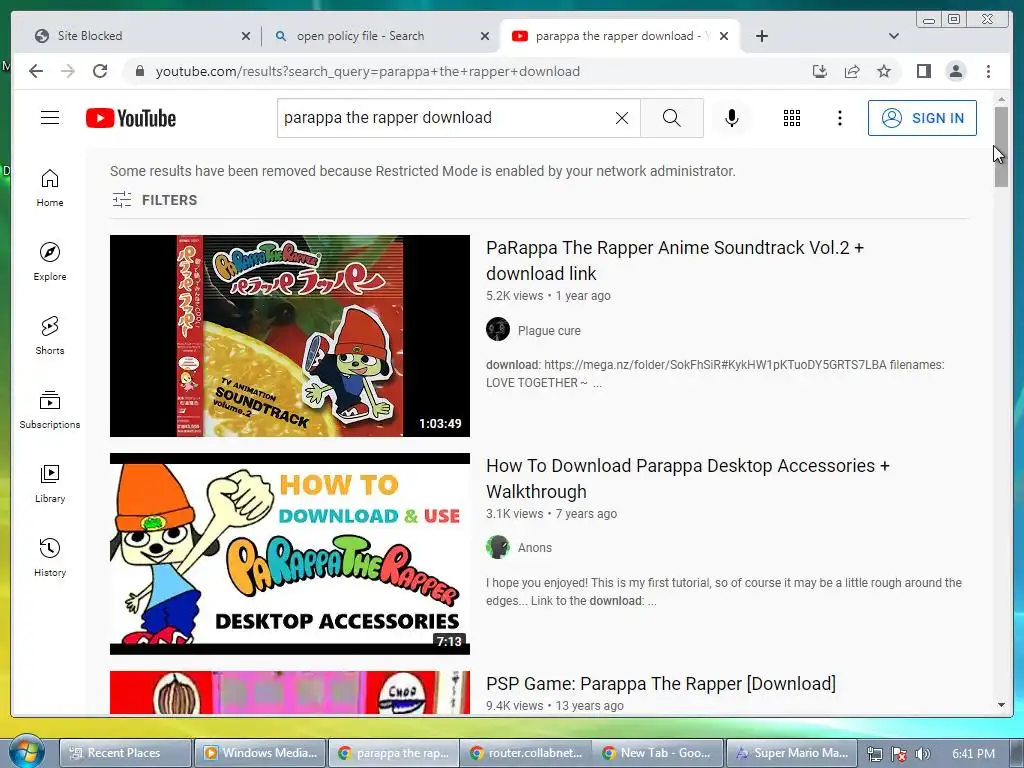
Task: Open the volume speaker tray icon
Action: coord(923,754)
